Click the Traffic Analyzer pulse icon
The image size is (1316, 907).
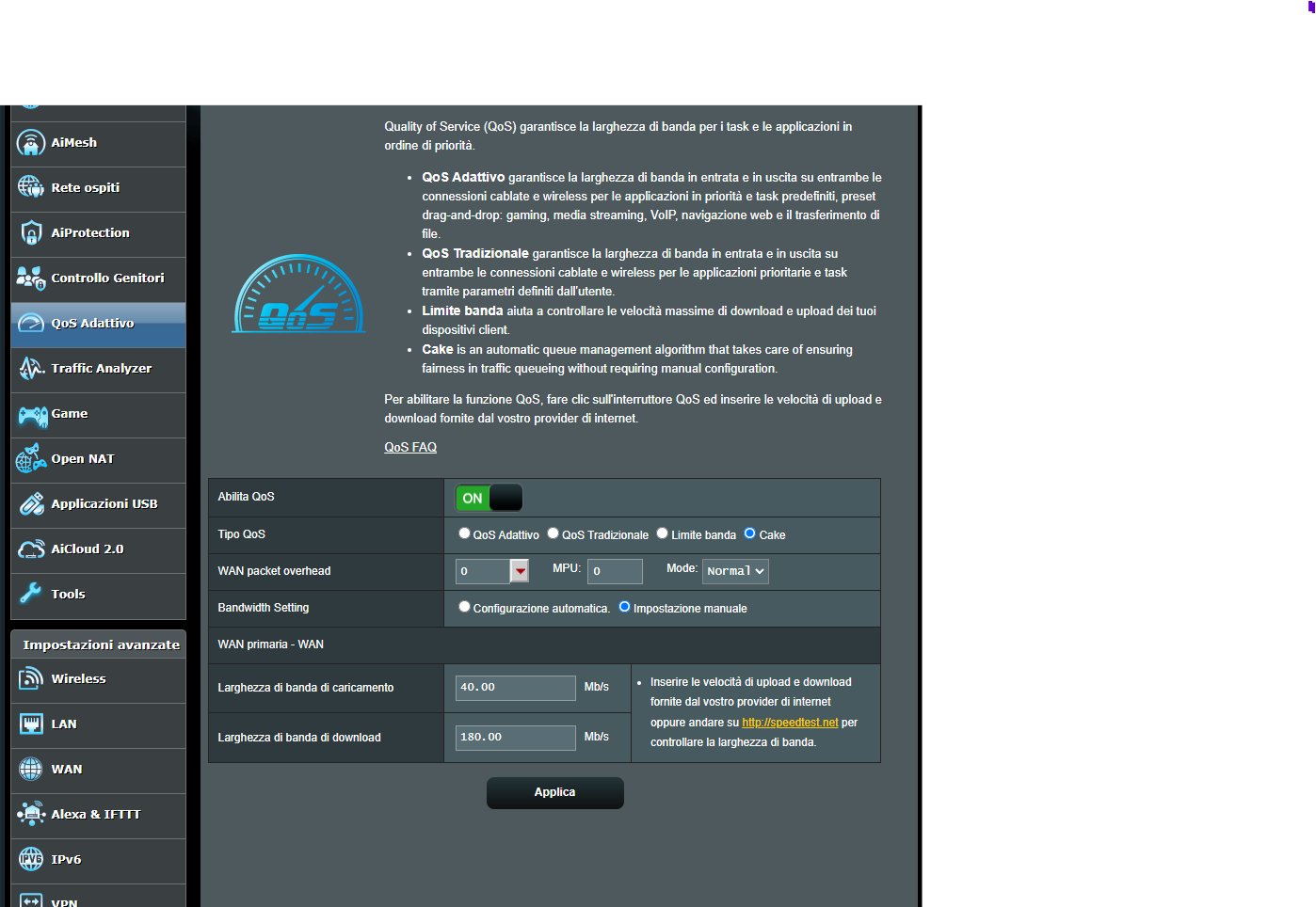[31, 368]
